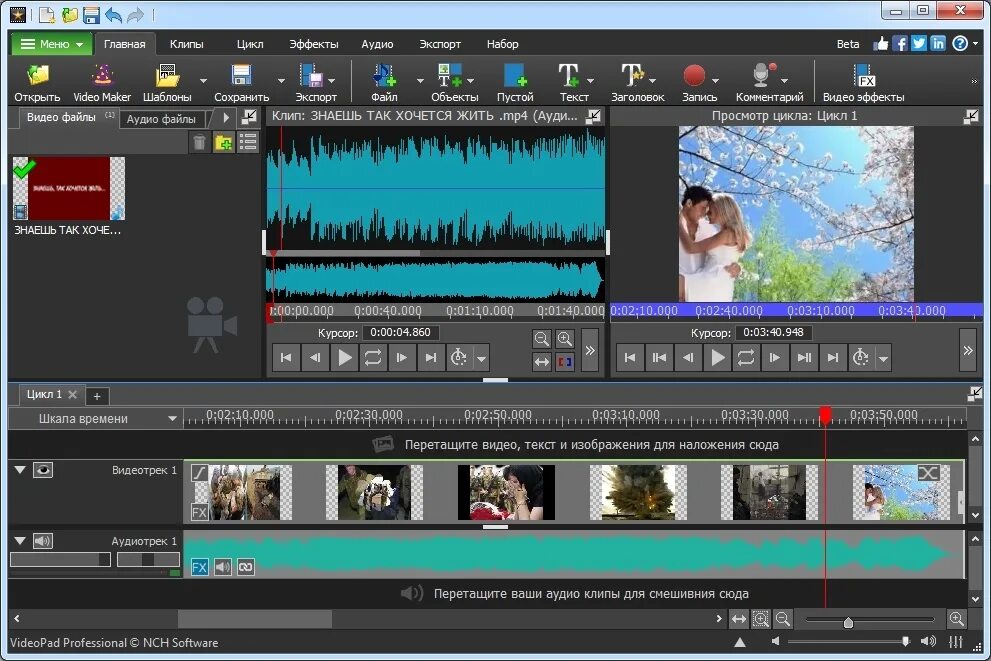This screenshot has width=991, height=661.
Task: Jump to end in clip preview
Action: pos(431,358)
